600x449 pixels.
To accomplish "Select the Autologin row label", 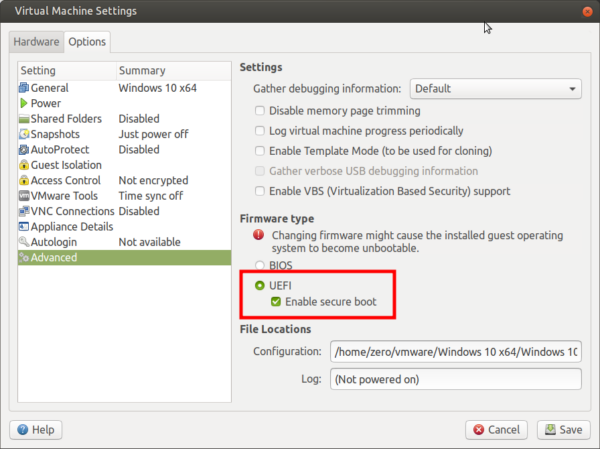I will tap(54, 242).
